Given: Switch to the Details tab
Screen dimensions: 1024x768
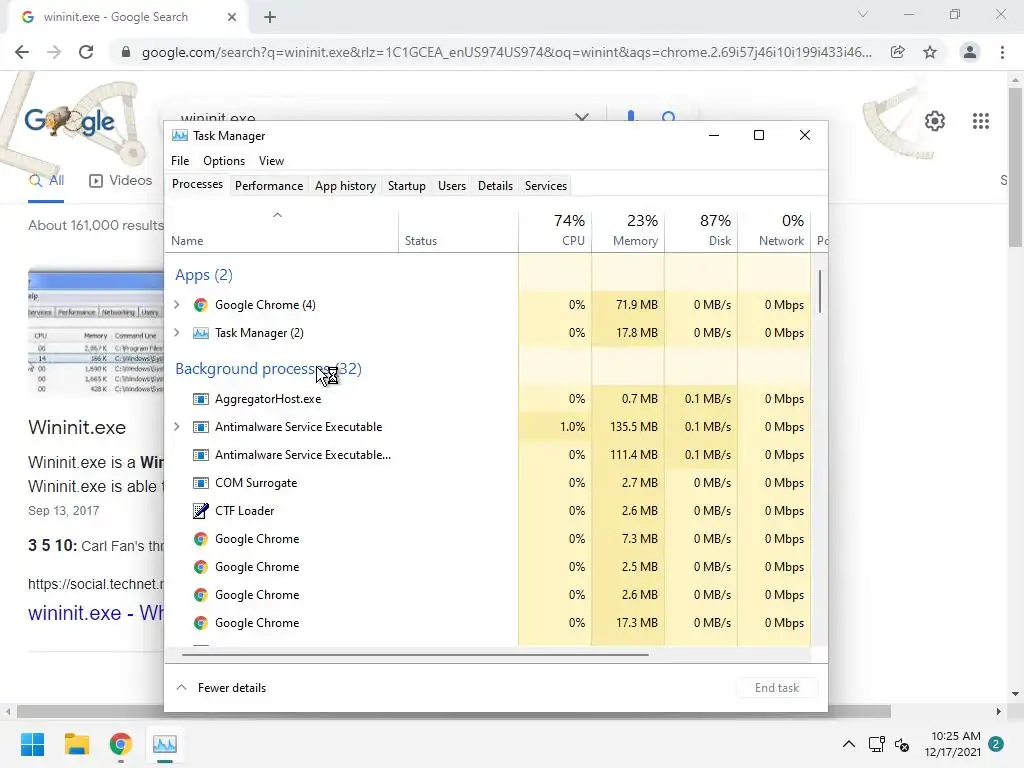Looking at the screenshot, I should pyautogui.click(x=495, y=186).
